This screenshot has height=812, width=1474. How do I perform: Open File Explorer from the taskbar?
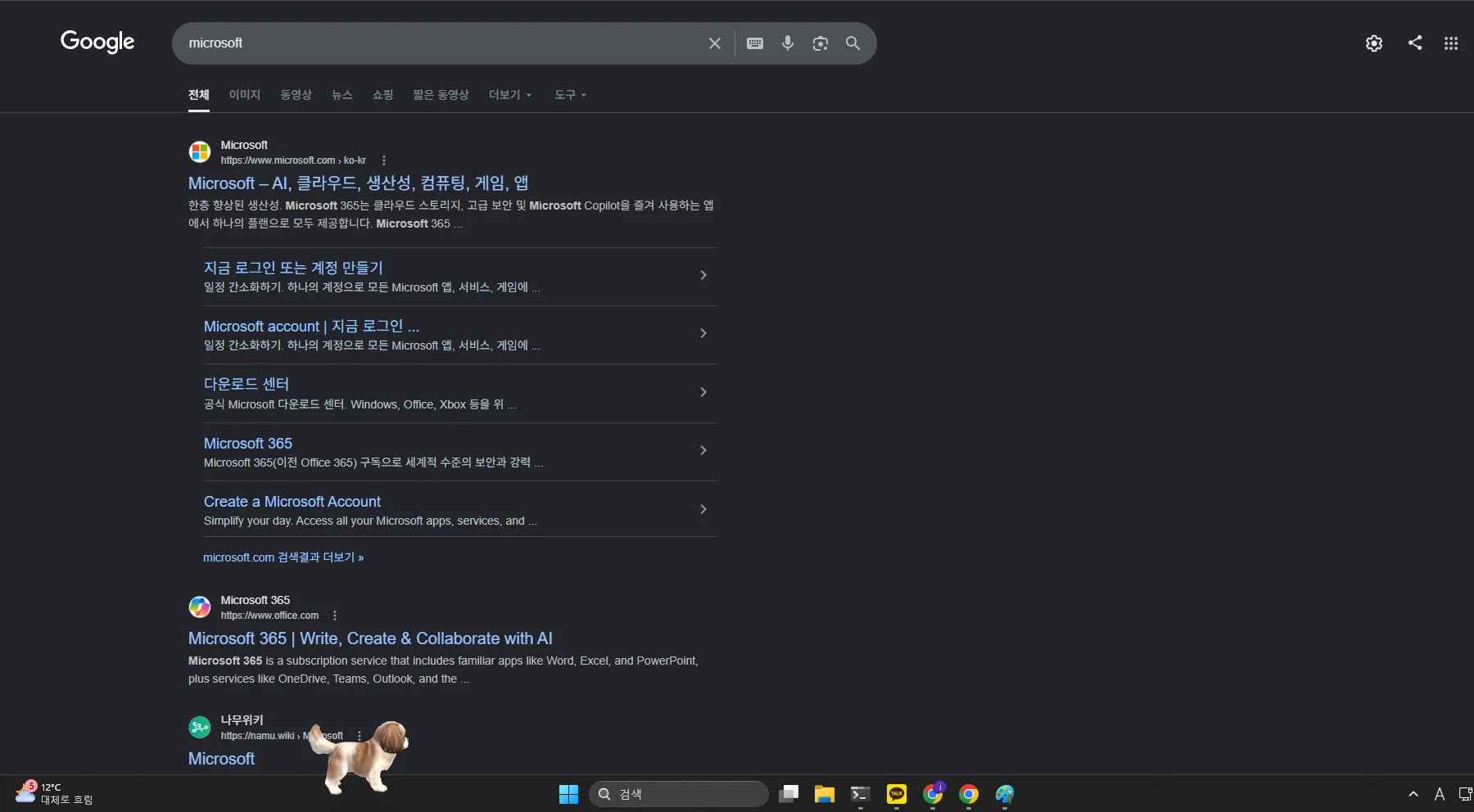tap(825, 794)
